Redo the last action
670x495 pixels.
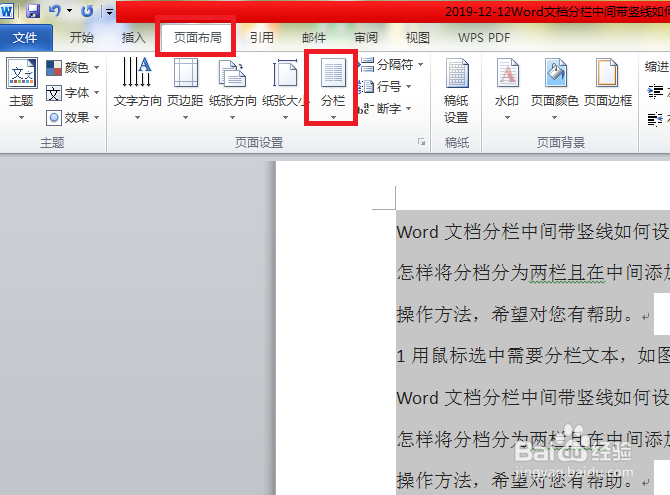[87, 11]
